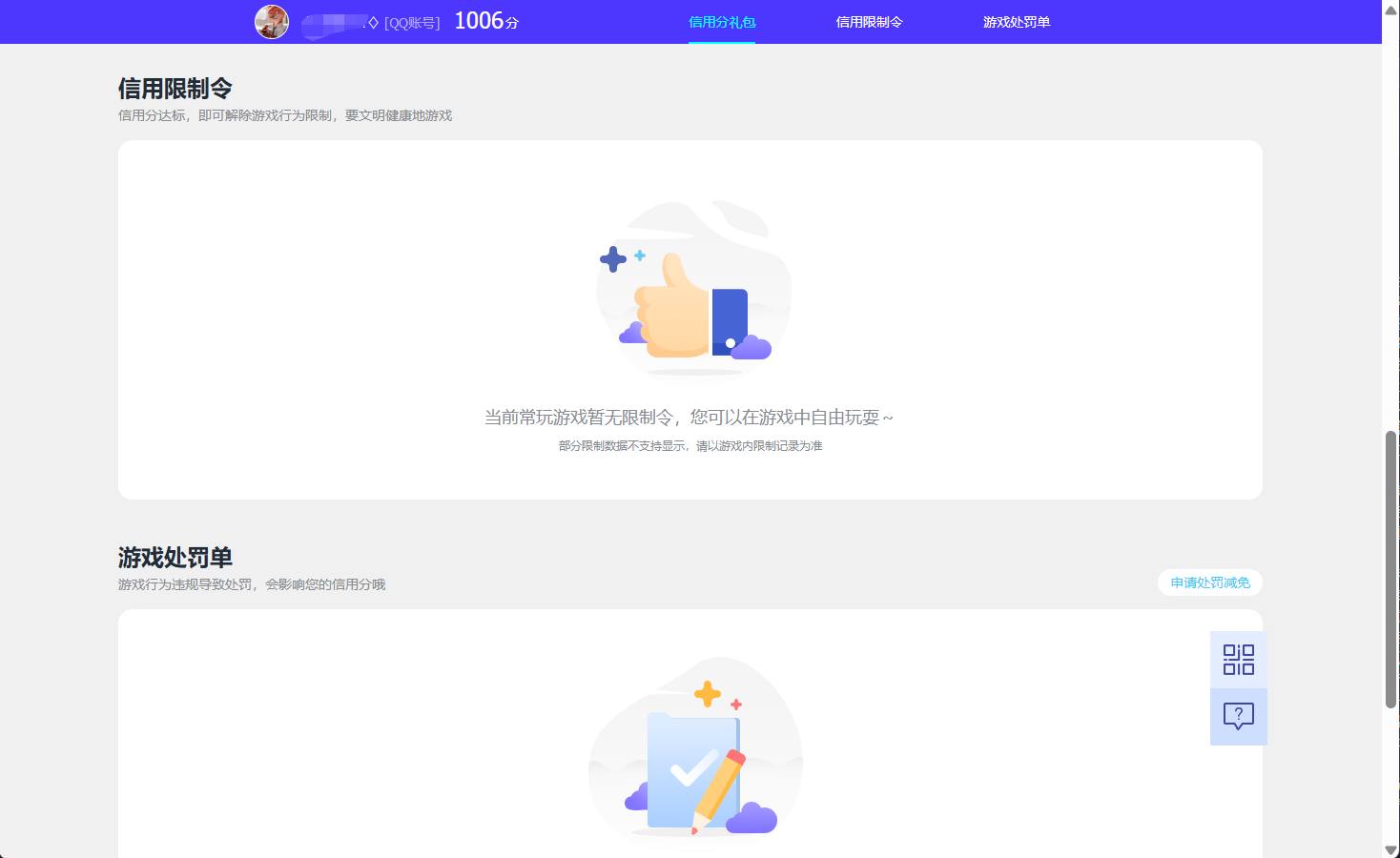
Task: Open the 信用分礼包 tab
Action: coord(722,22)
